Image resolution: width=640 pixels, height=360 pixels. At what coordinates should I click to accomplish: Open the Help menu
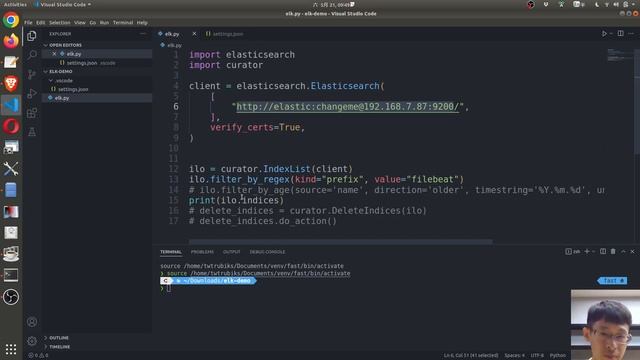[142, 22]
